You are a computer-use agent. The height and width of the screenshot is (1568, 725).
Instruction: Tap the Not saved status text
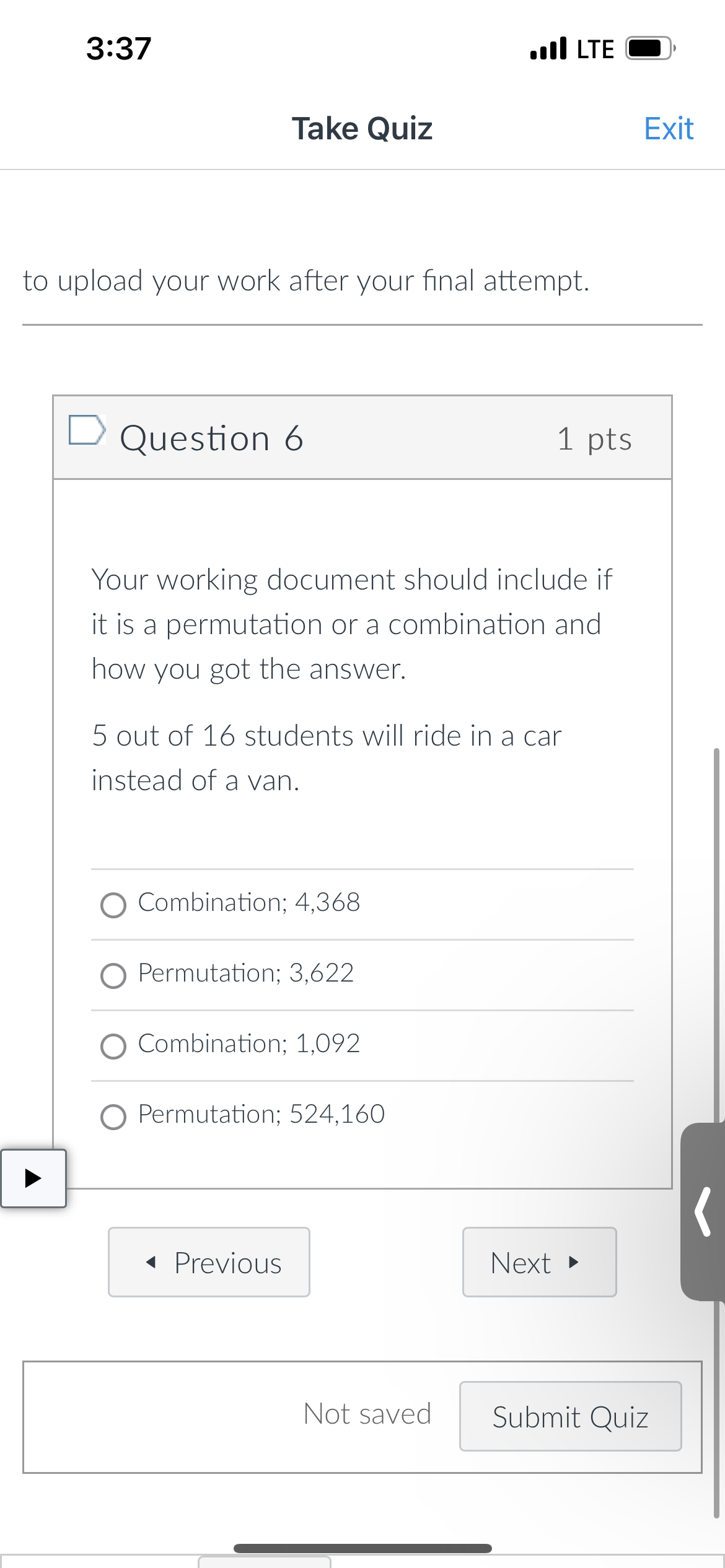click(x=367, y=1414)
